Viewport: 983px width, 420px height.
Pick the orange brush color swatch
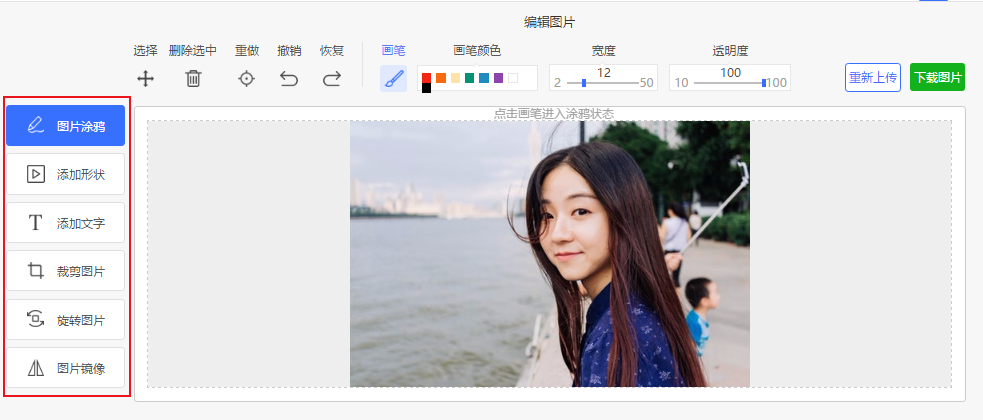(x=441, y=78)
